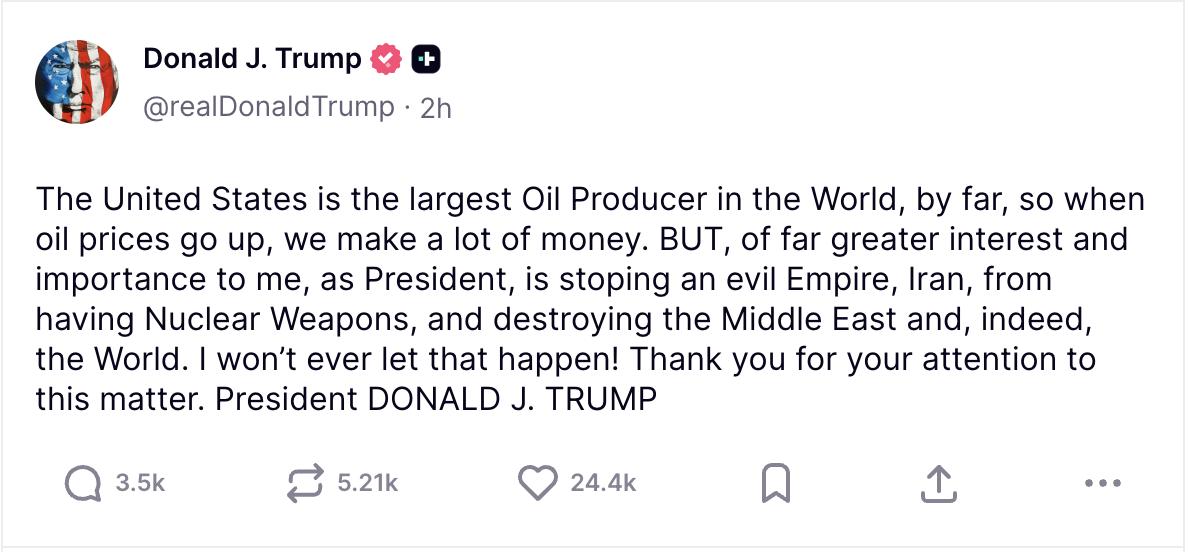1190x552 pixels.
Task: Click the "DONALD J. TRUMP" signature text
Action: click(x=512, y=399)
